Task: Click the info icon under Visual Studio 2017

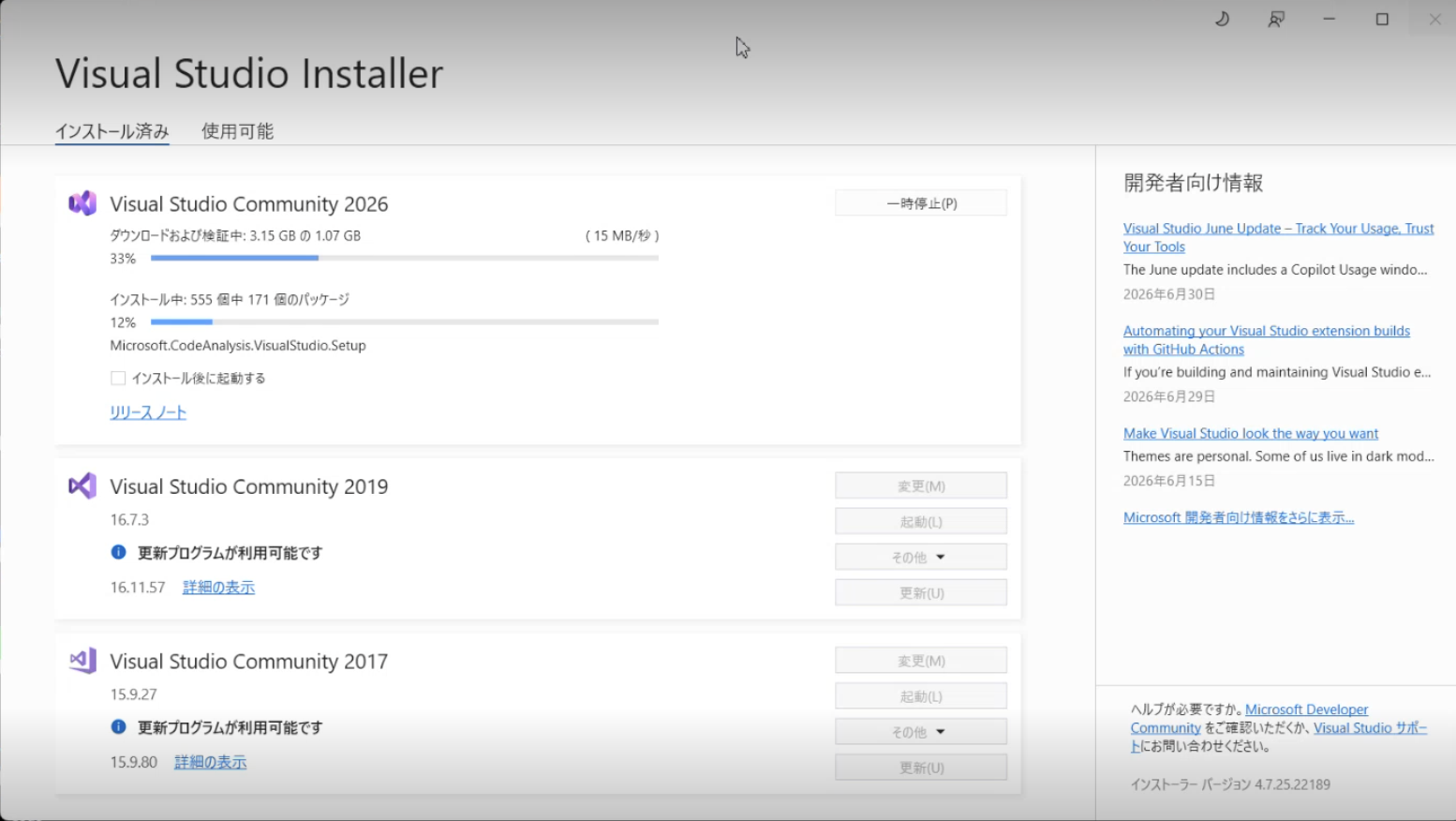Action: (118, 726)
